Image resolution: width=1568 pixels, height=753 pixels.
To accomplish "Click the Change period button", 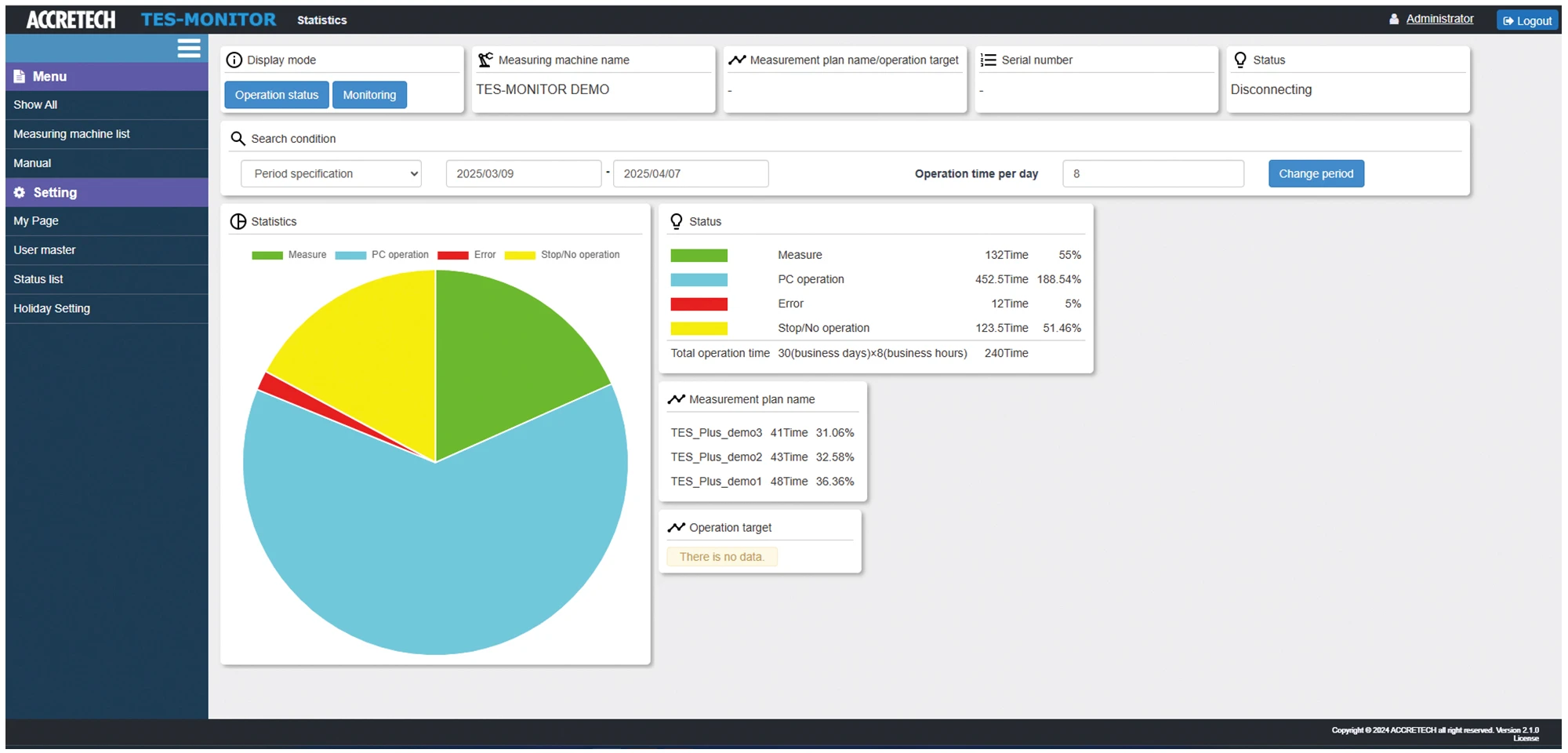I will pyautogui.click(x=1316, y=173).
